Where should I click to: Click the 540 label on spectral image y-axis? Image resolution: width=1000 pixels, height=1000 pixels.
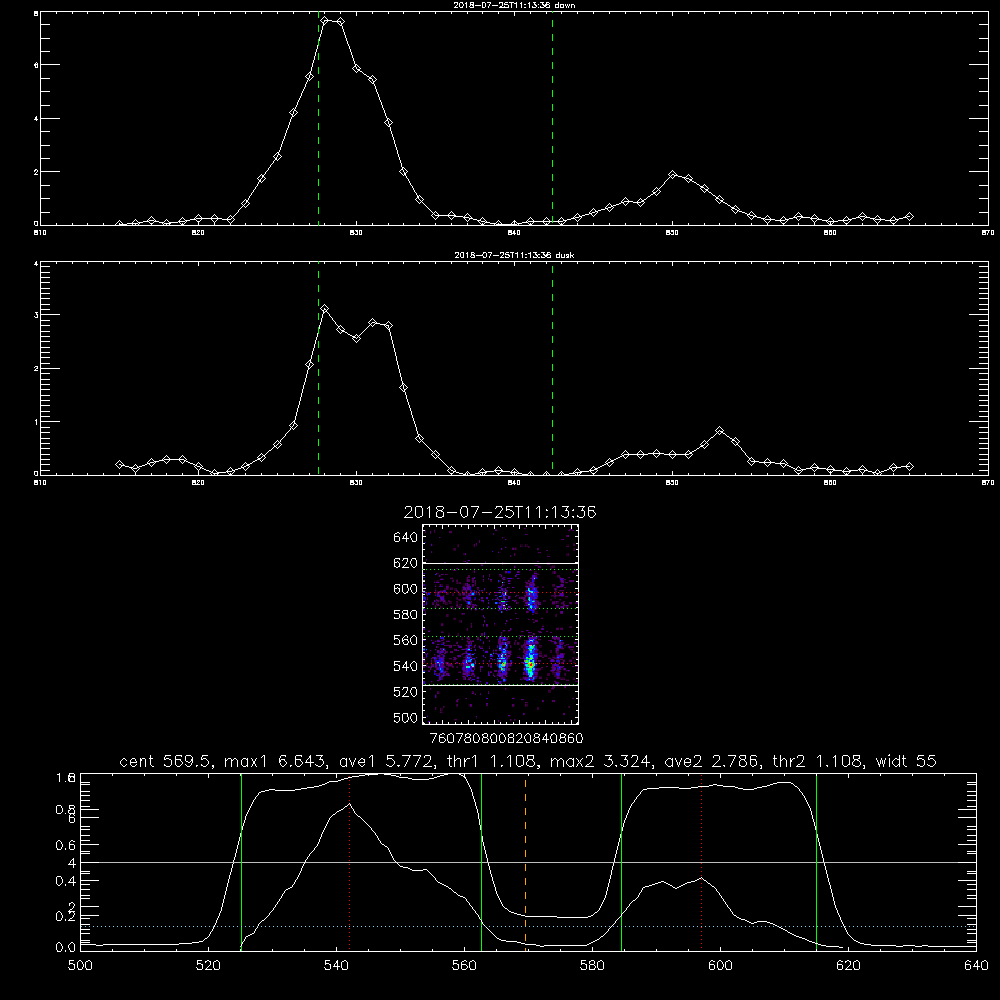click(406, 666)
